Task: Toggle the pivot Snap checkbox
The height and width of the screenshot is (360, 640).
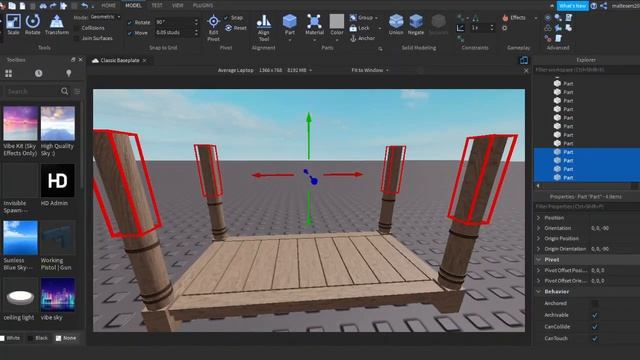Action: 227,18
